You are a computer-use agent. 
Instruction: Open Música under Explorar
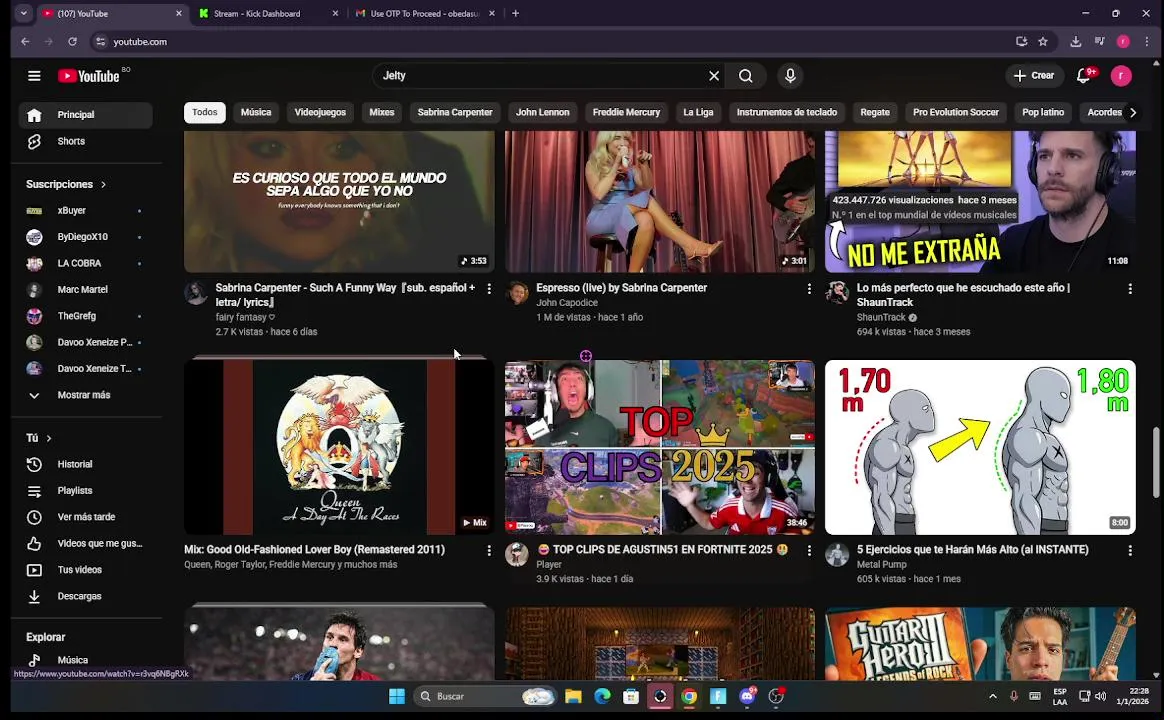point(85,660)
